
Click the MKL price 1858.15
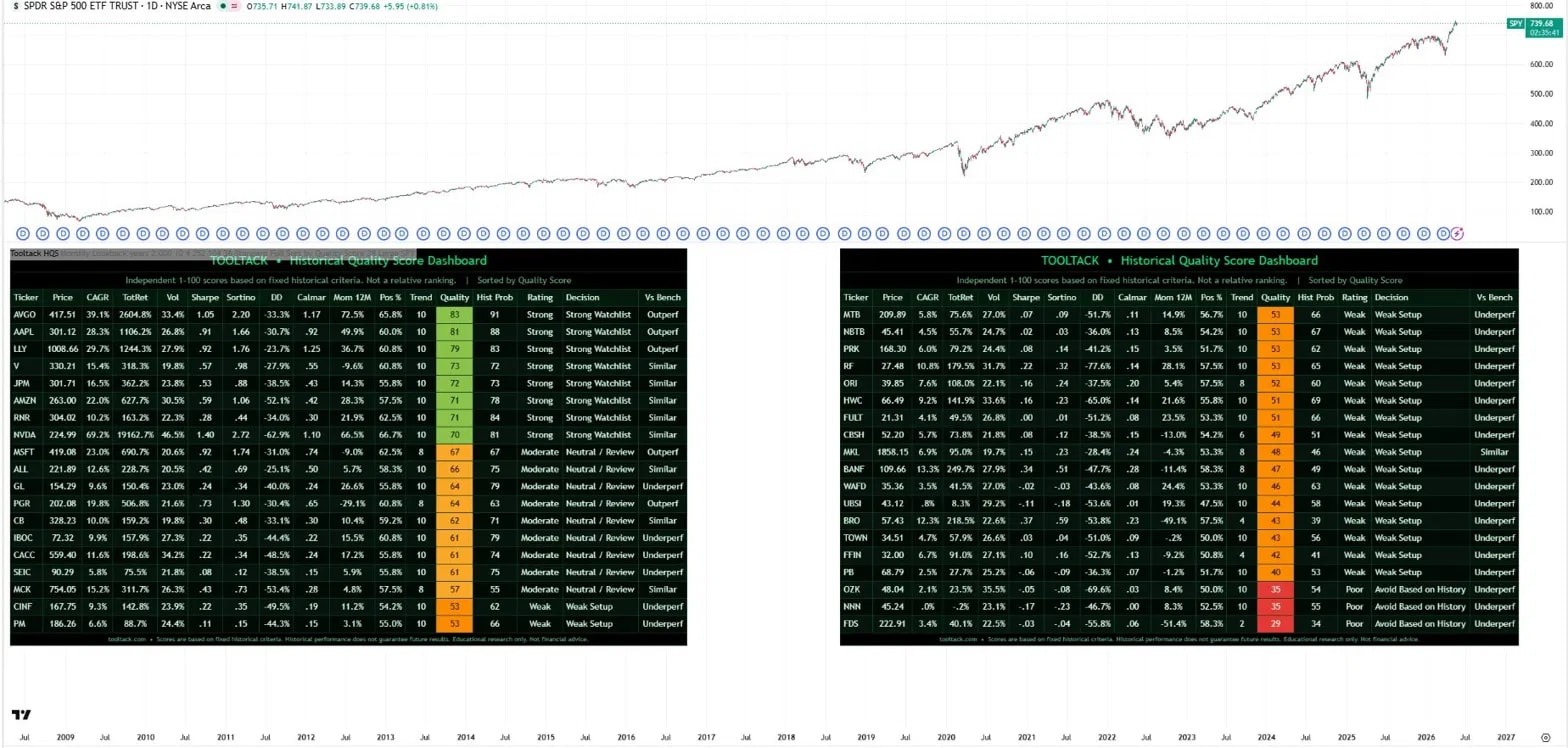[x=892, y=451]
